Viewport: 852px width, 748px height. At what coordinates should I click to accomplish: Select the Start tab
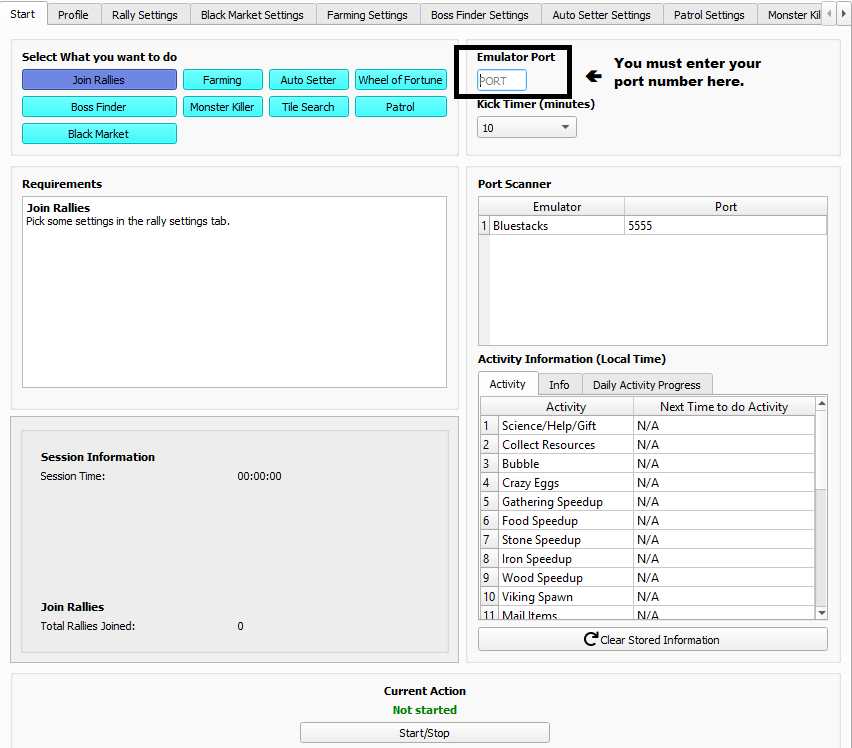pyautogui.click(x=23, y=14)
